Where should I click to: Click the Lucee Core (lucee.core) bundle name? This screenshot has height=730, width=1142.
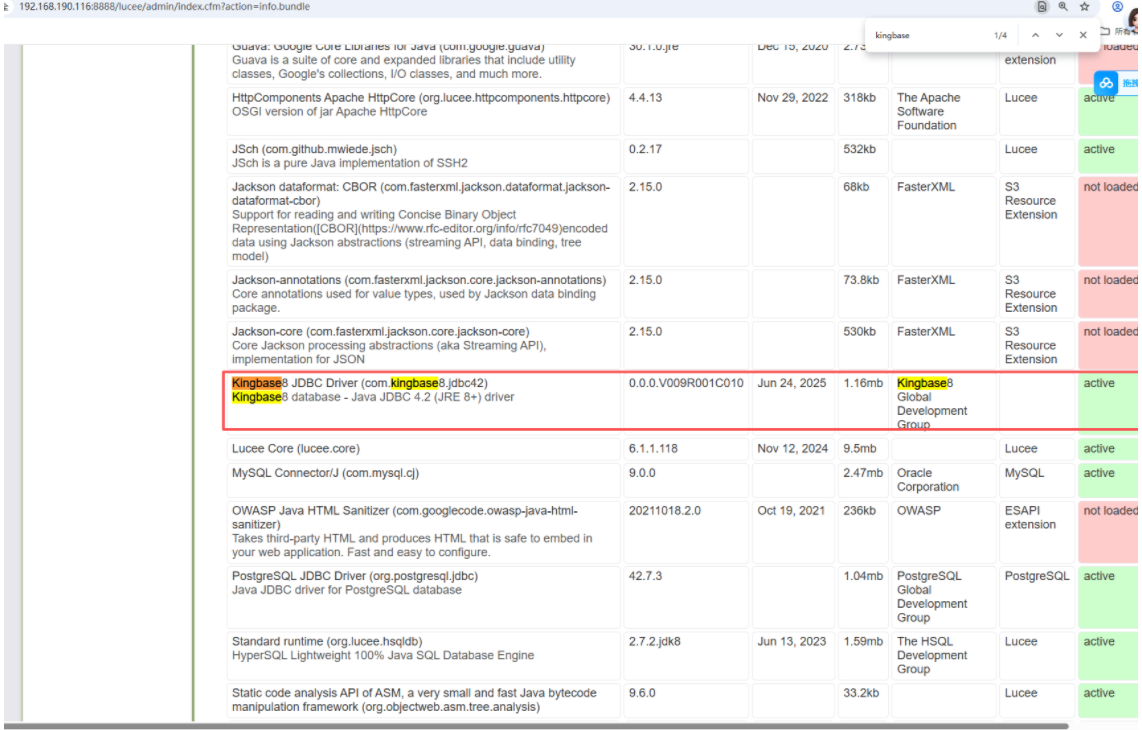[295, 449]
